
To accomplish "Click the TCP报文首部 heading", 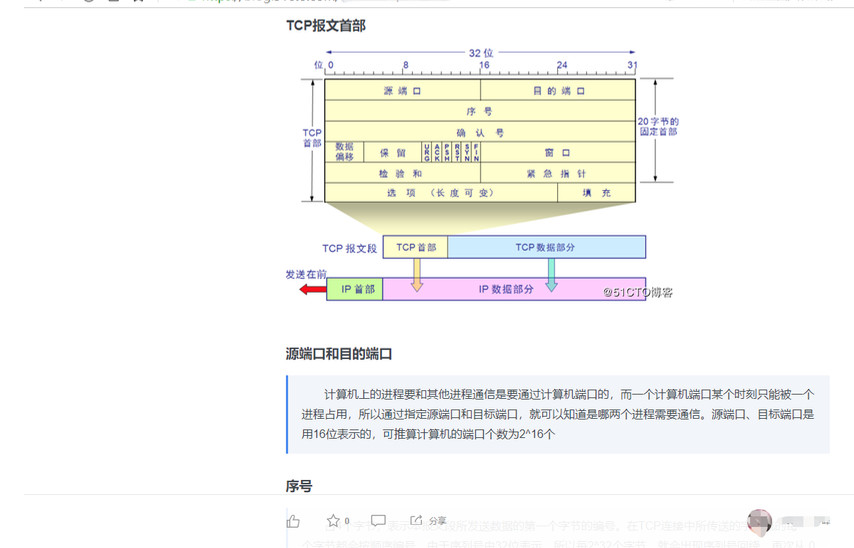I will point(326,25).
